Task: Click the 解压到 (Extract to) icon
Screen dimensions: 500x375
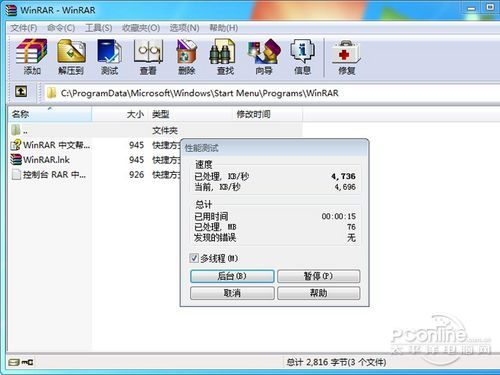Action: (x=71, y=57)
